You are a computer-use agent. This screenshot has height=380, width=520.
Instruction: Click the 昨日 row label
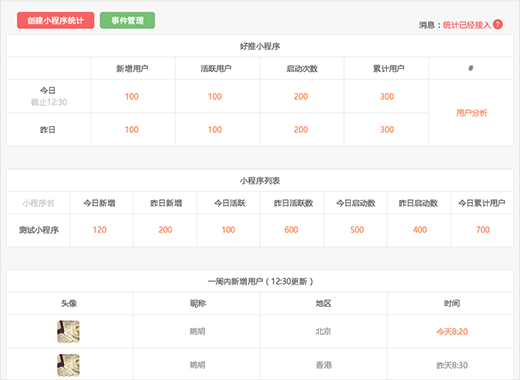[x=48, y=130]
